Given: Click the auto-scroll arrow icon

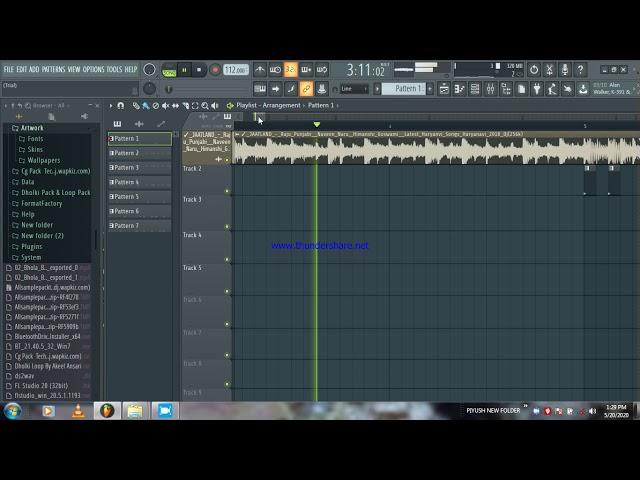Looking at the screenshot, I should coord(275,89).
